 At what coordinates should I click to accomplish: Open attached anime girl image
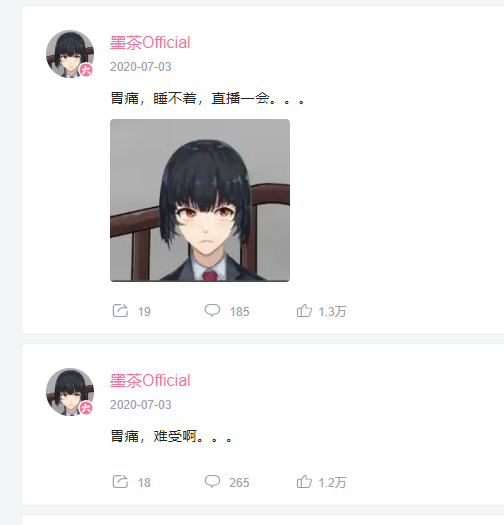[x=200, y=200]
